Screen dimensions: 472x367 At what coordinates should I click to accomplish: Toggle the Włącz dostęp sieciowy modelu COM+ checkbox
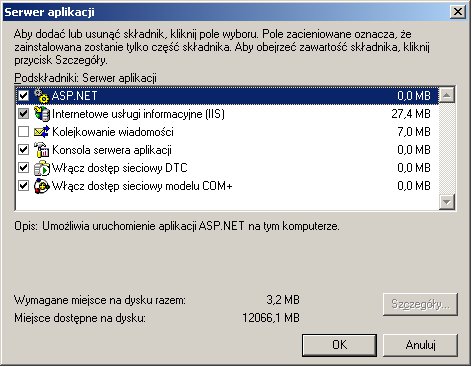pos(23,186)
